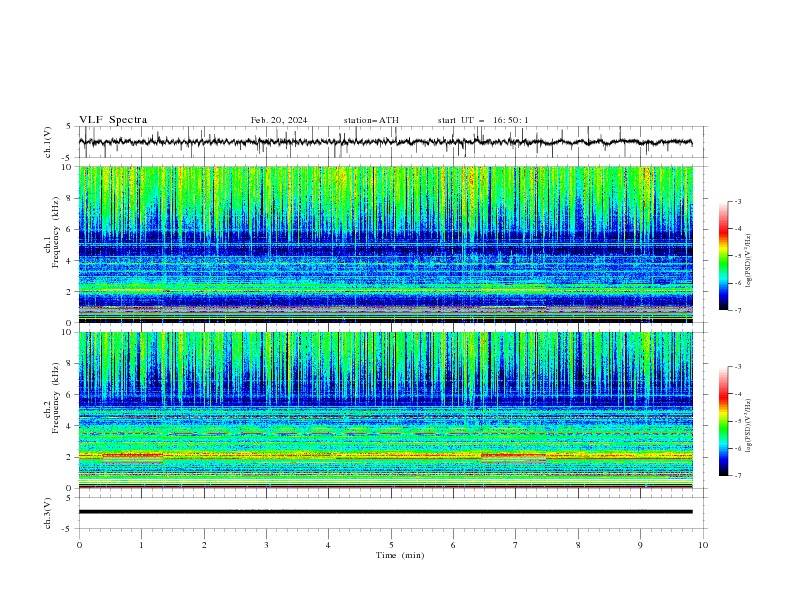This screenshot has height=612, width=792.
Task: Click the "Time (min)" axis label
Action: [x=400, y=555]
